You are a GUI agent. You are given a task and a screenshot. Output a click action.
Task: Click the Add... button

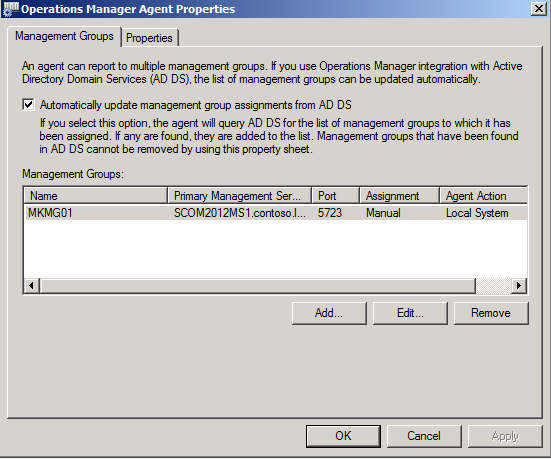click(329, 313)
